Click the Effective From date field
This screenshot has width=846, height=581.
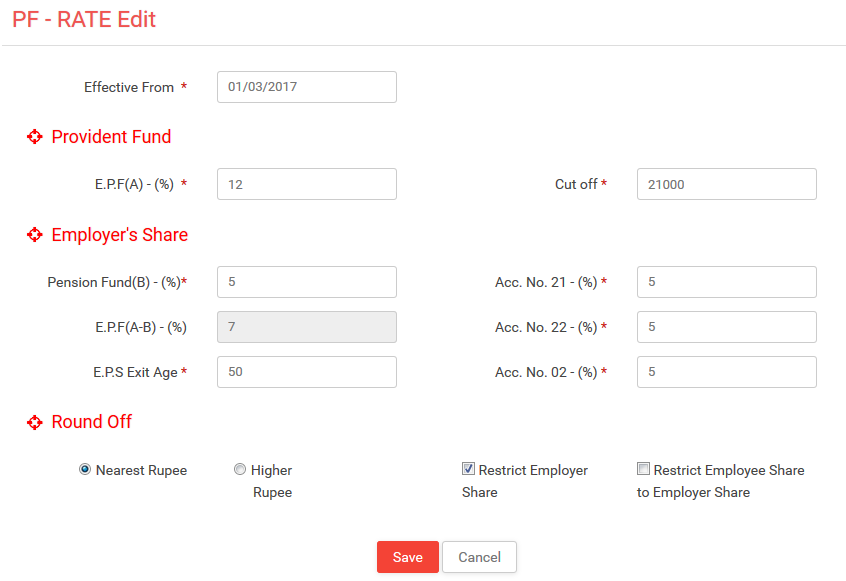307,87
